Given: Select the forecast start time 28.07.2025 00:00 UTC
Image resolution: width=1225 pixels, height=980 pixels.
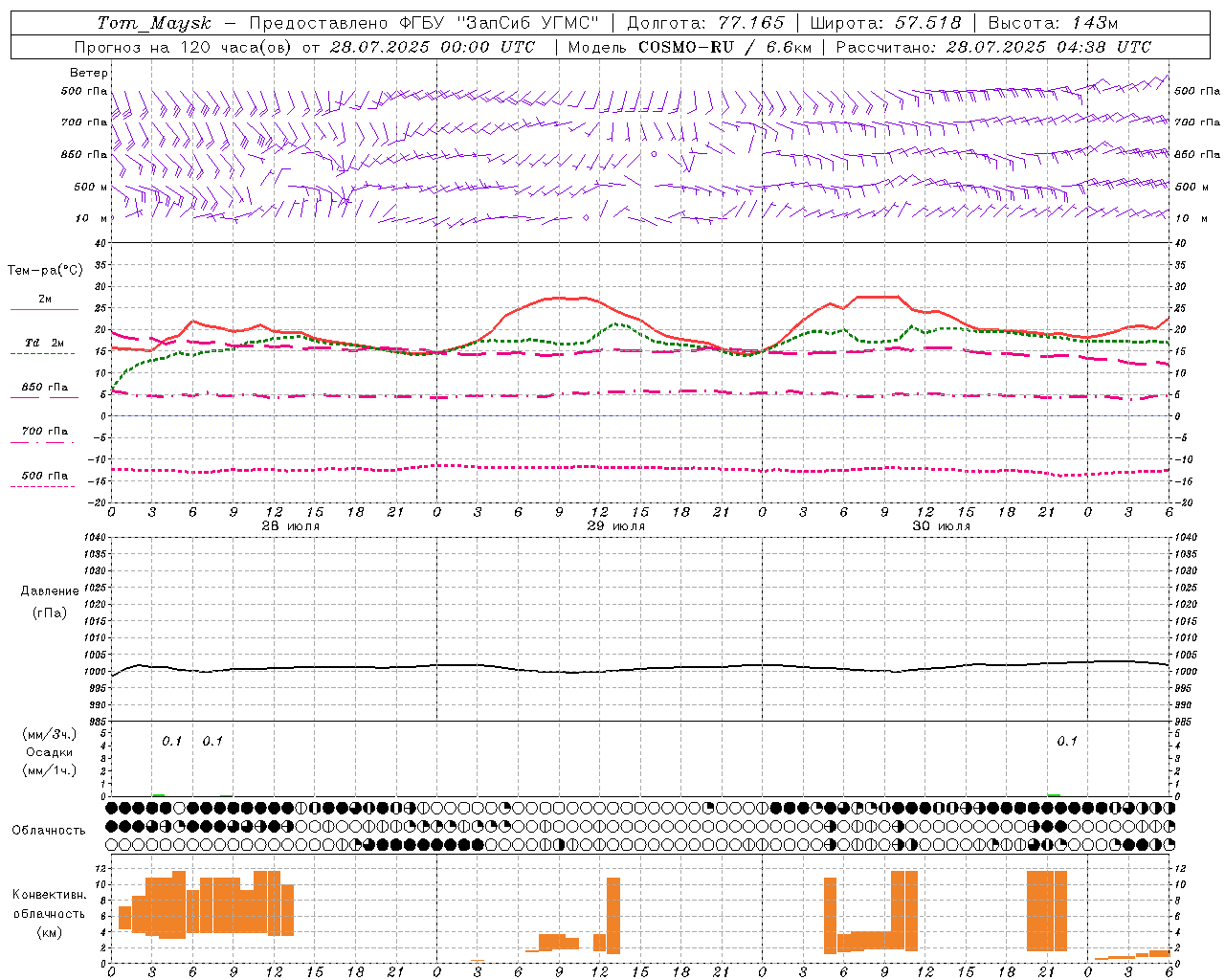Looking at the screenshot, I should tap(433, 47).
